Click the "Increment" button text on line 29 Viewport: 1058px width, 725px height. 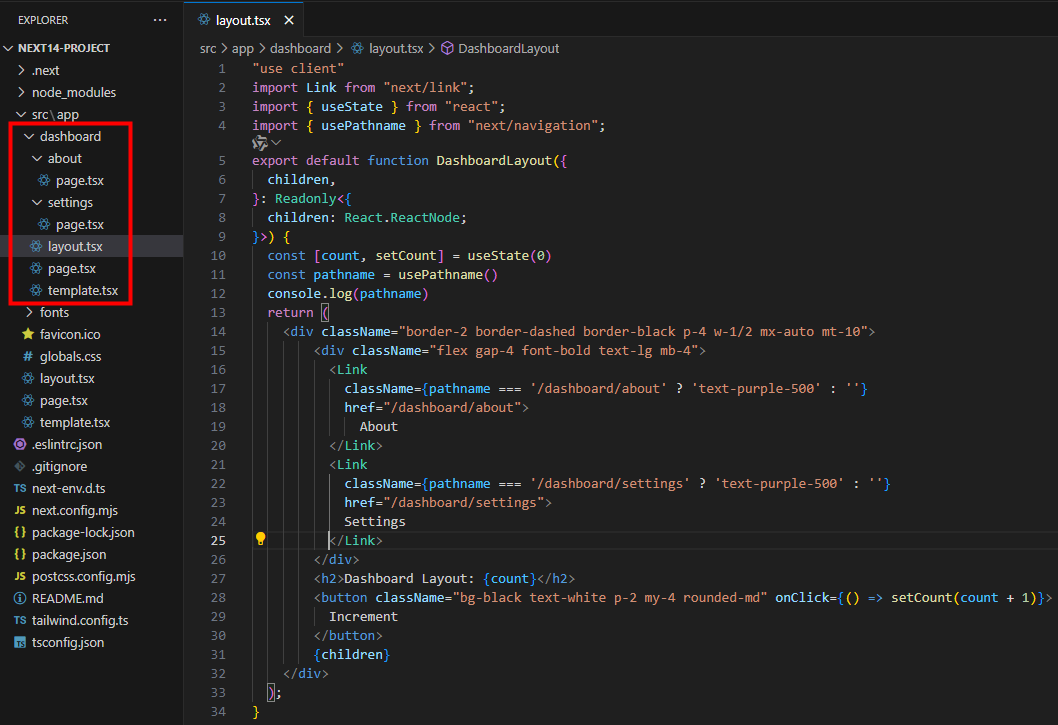(x=364, y=616)
